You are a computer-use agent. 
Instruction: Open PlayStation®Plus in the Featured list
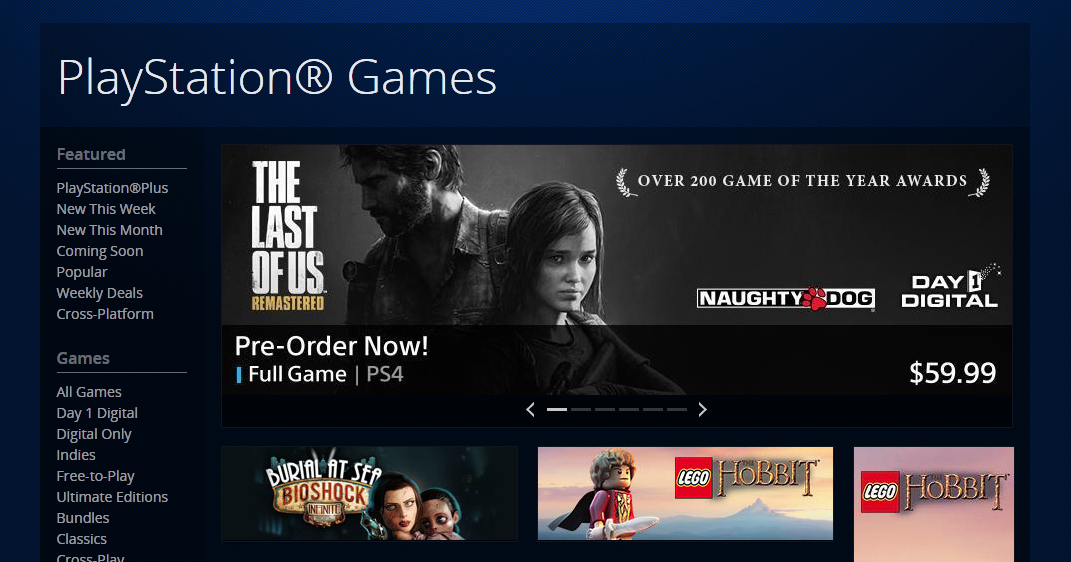[112, 188]
